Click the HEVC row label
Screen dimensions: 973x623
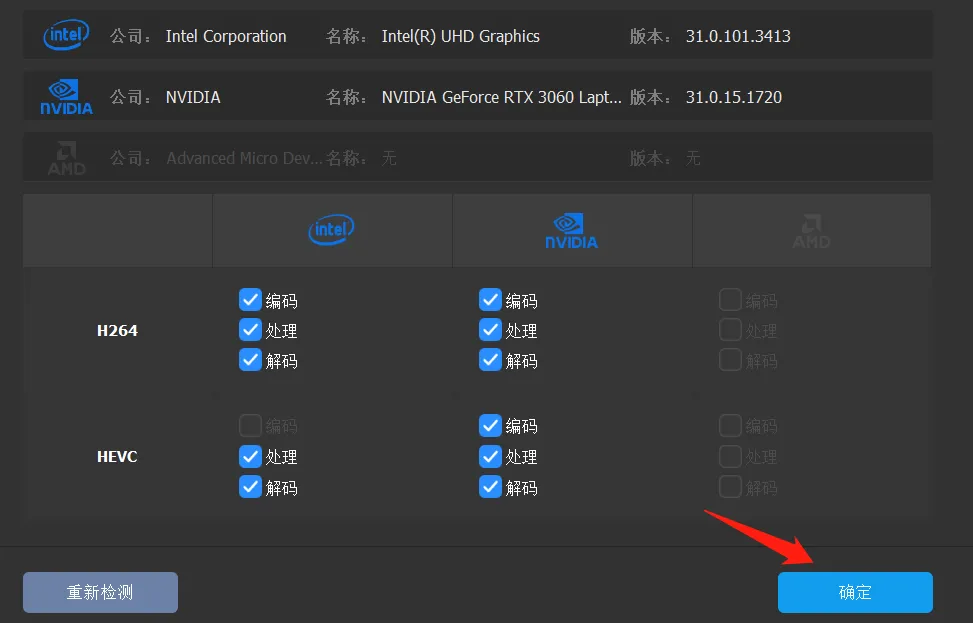[117, 457]
